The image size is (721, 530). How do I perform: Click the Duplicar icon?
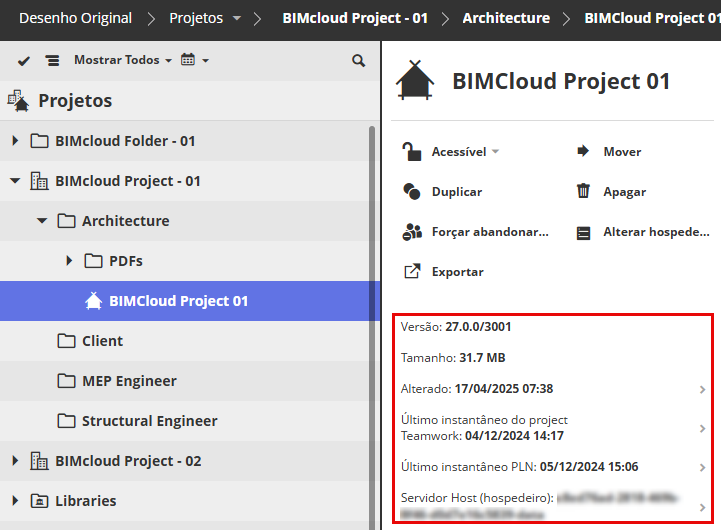pos(412,191)
